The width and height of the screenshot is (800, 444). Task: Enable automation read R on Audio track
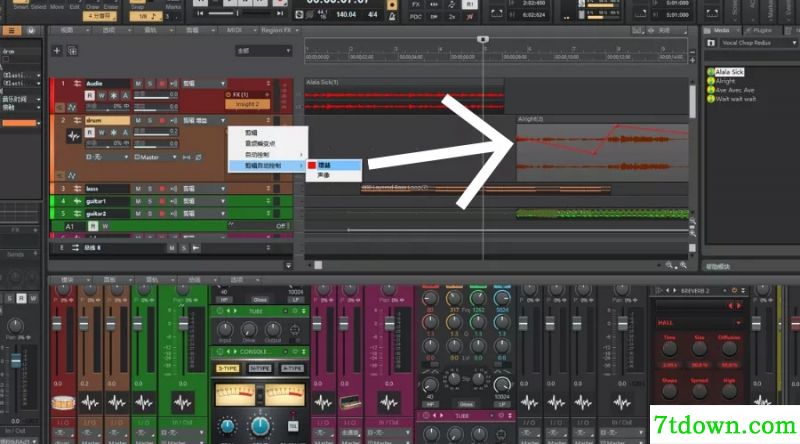[90, 95]
